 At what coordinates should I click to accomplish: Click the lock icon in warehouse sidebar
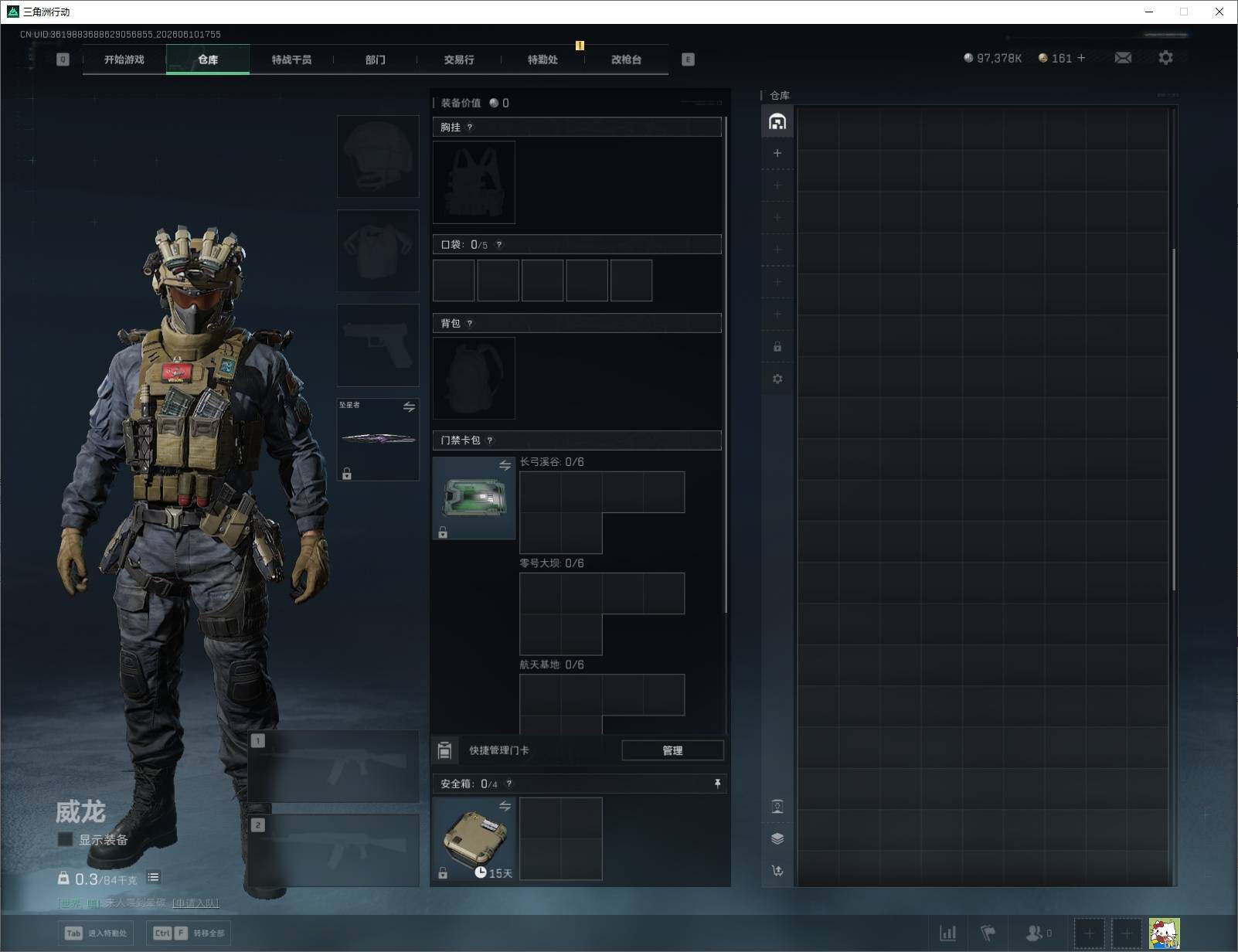pos(777,347)
